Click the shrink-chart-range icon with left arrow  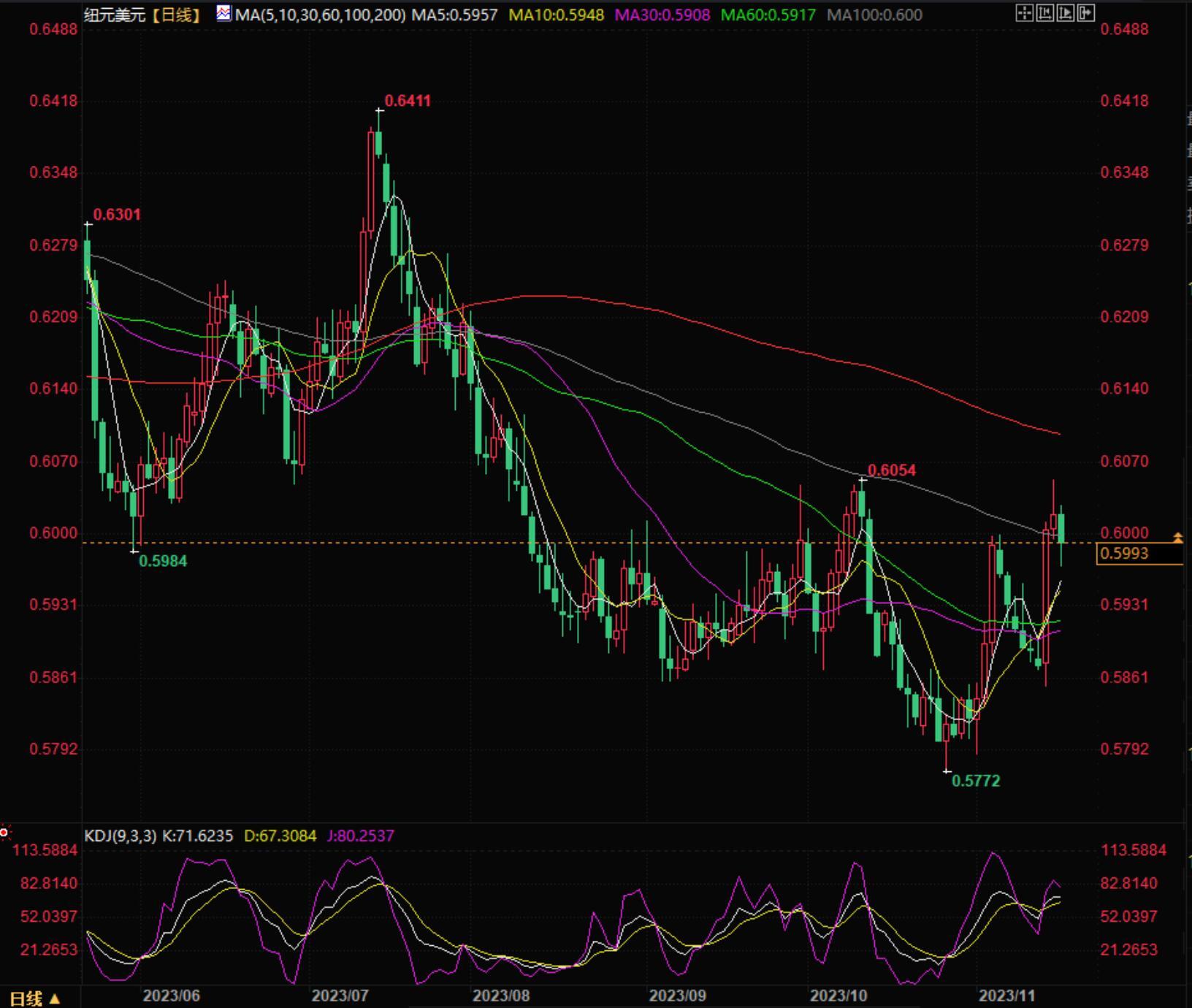(x=1045, y=13)
